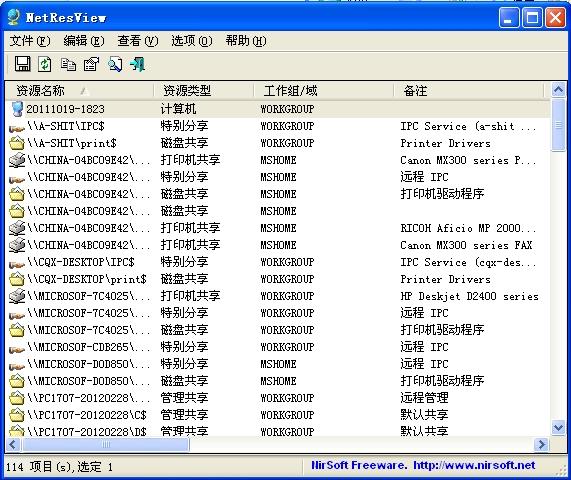Click the horizontal scrollbar right arrow
571x480 pixels.
(x=541, y=444)
